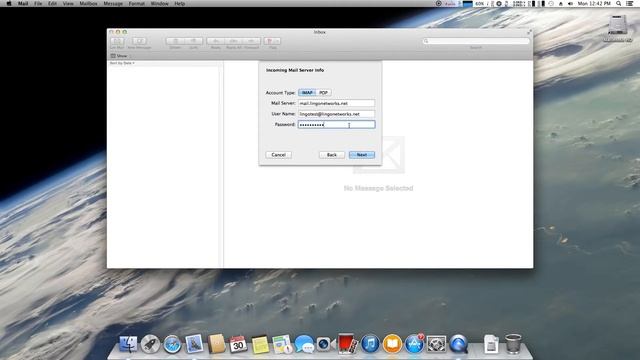Select POP account type
The width and height of the screenshot is (640, 360).
click(x=323, y=93)
